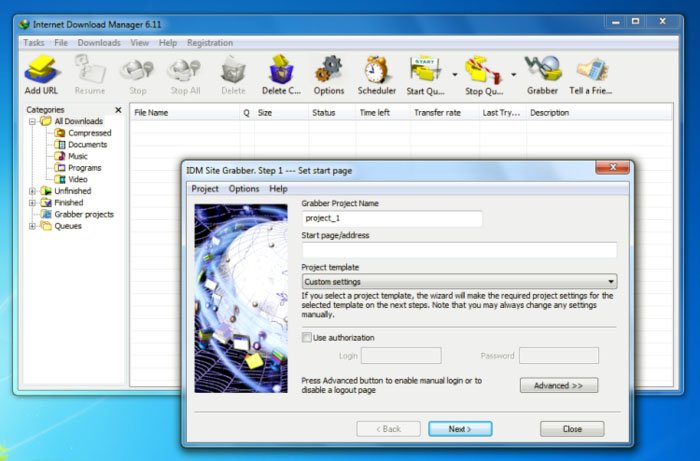This screenshot has height=461, width=700.
Task: Open the Start Queue dropdown arrow
Action: [455, 74]
